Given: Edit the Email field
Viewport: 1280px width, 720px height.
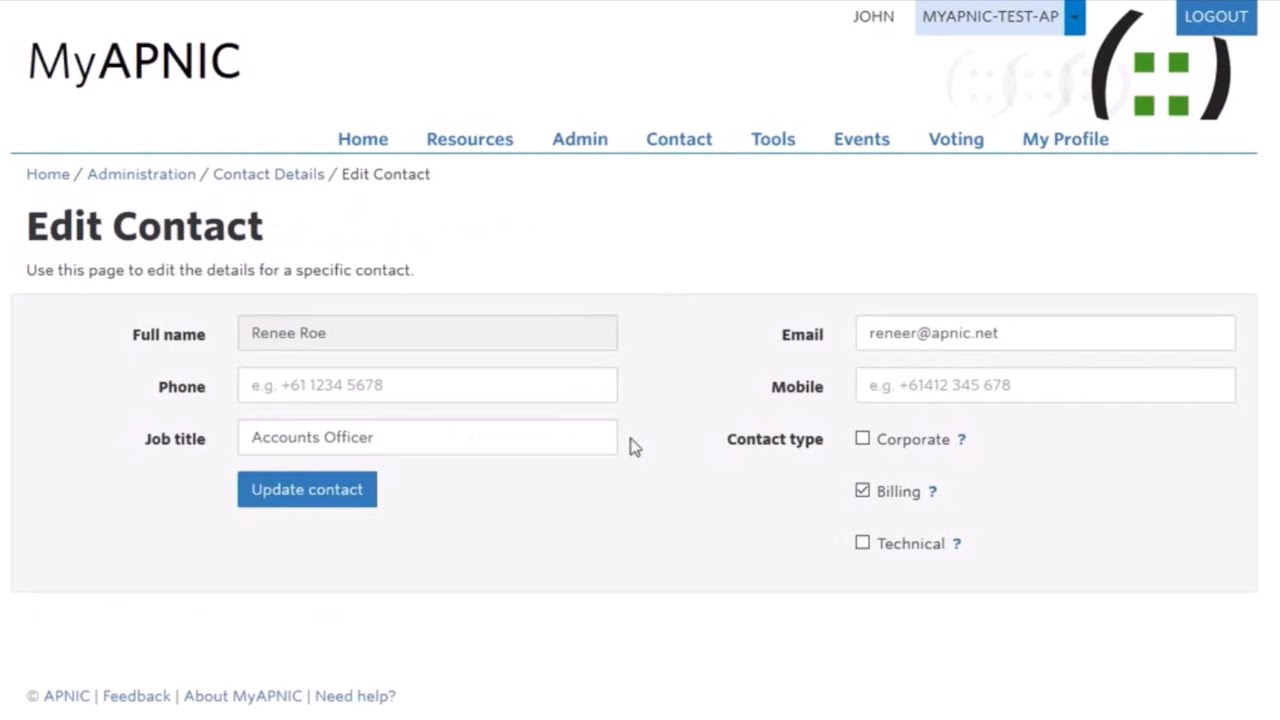Looking at the screenshot, I should [x=1045, y=333].
